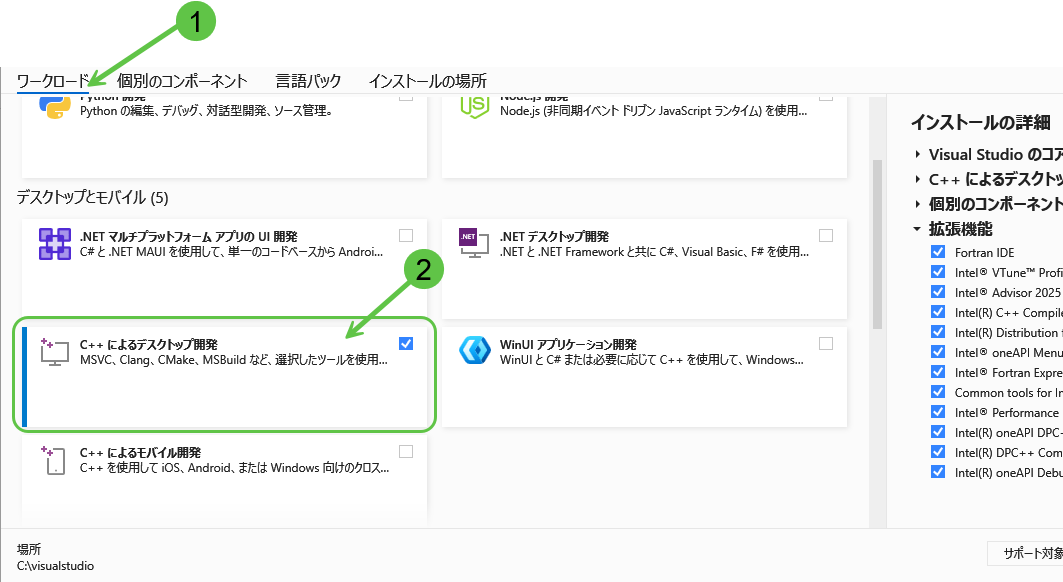This screenshot has height=582, width=1063.
Task: Expand the C++ によるデスクトップ details node
Action: [x=917, y=179]
